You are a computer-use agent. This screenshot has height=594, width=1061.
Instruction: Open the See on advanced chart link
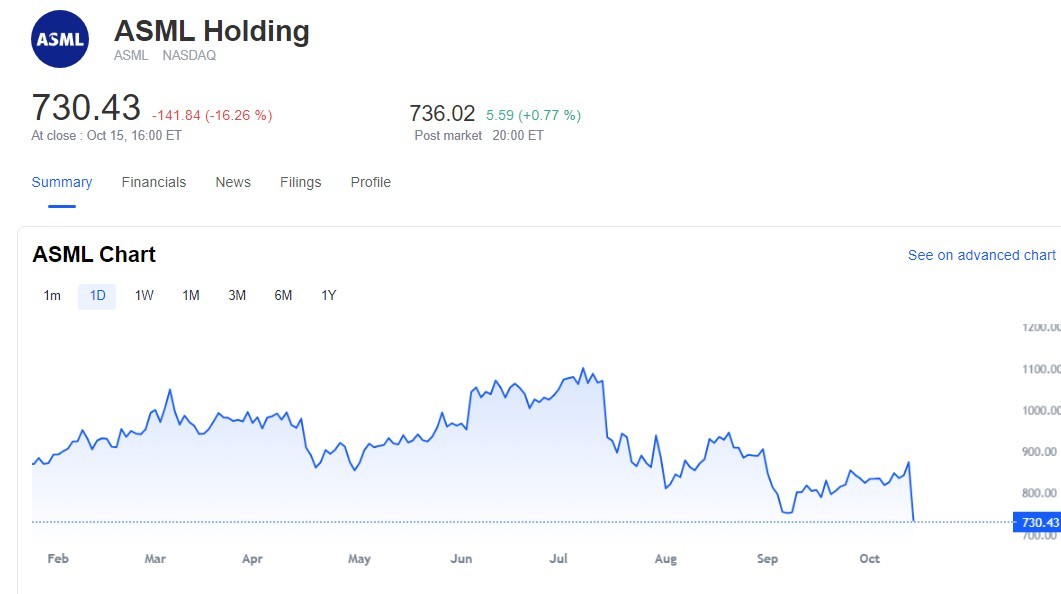coord(981,255)
